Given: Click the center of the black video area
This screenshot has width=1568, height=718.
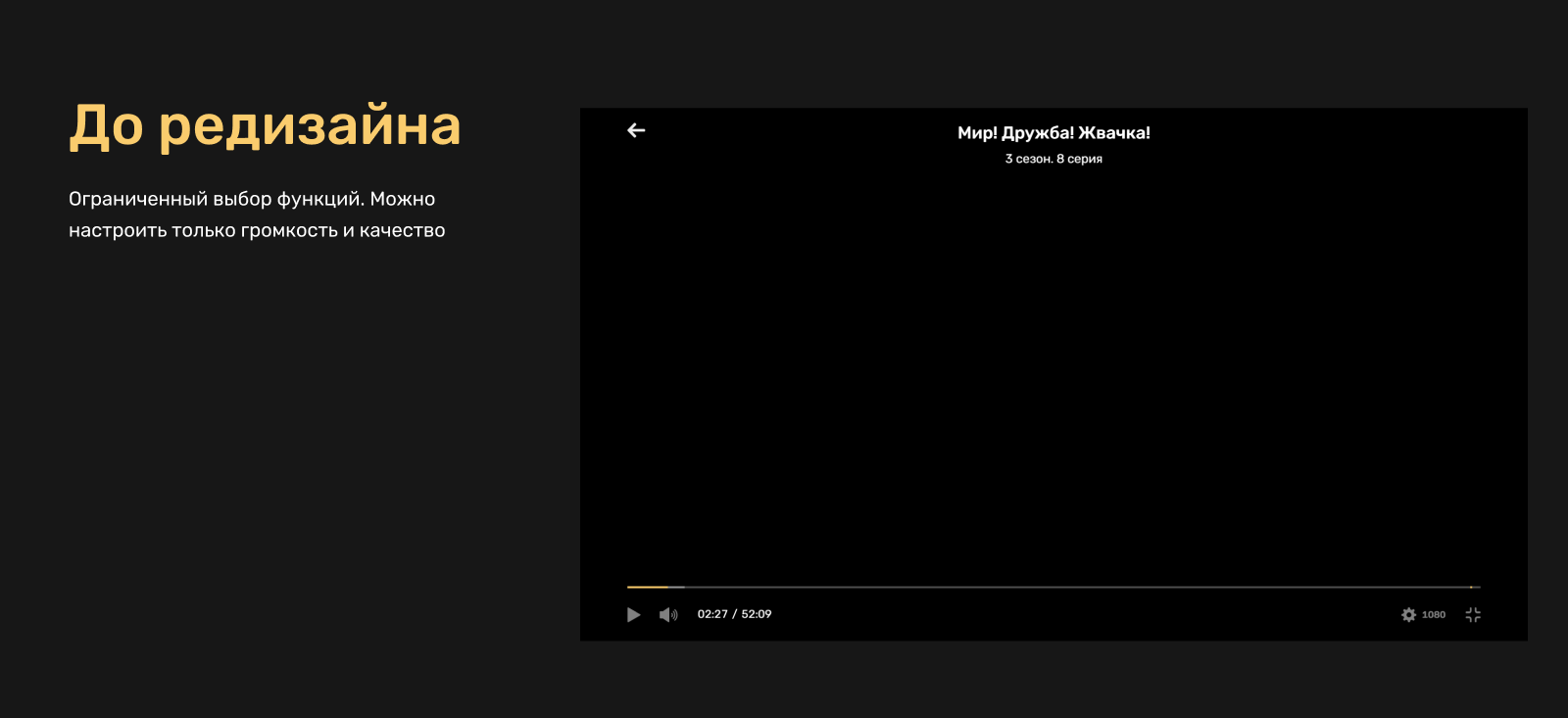Looking at the screenshot, I should click(1053, 374).
